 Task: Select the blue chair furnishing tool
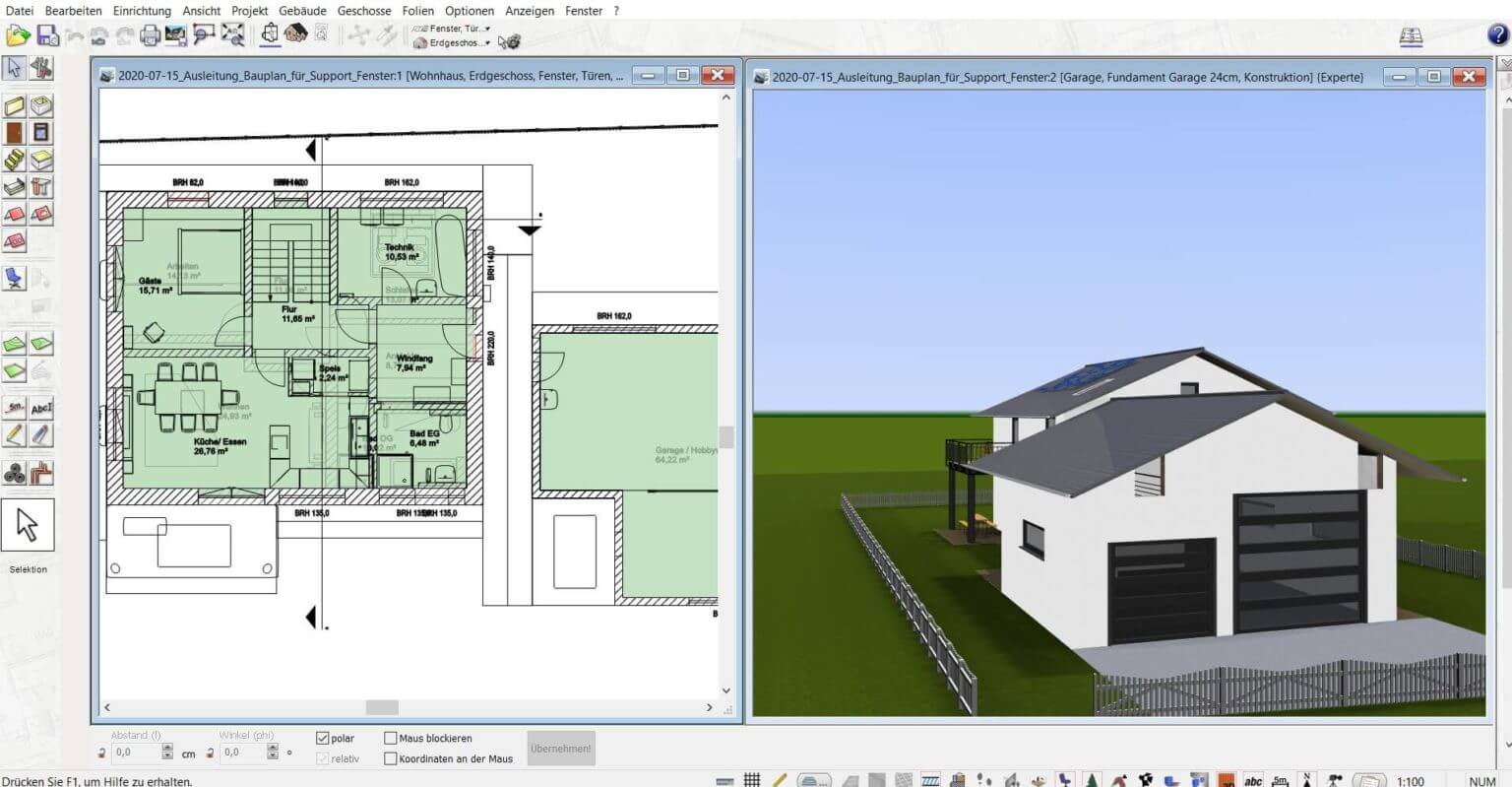coord(14,279)
